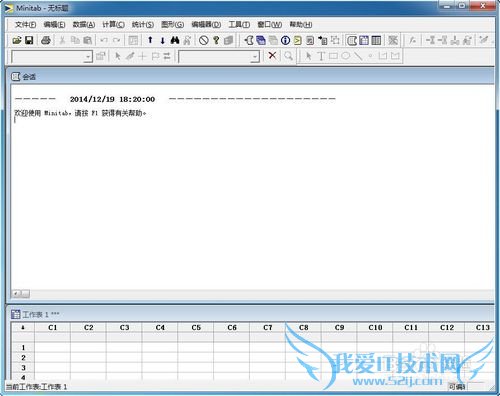Open the 文件(F) menu
The width and height of the screenshot is (500, 396).
tap(25, 24)
